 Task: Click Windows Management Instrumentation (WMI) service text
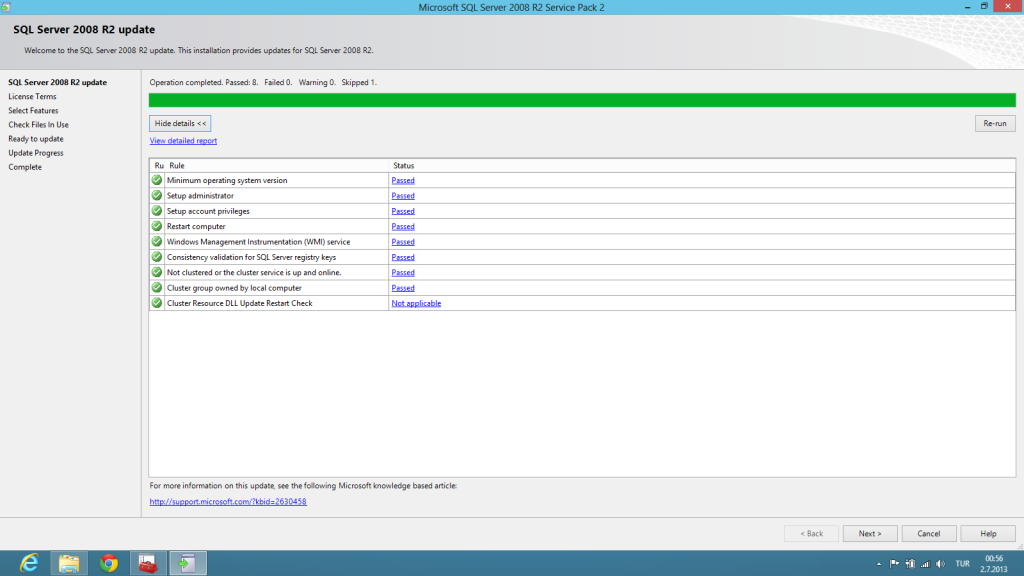tap(259, 242)
